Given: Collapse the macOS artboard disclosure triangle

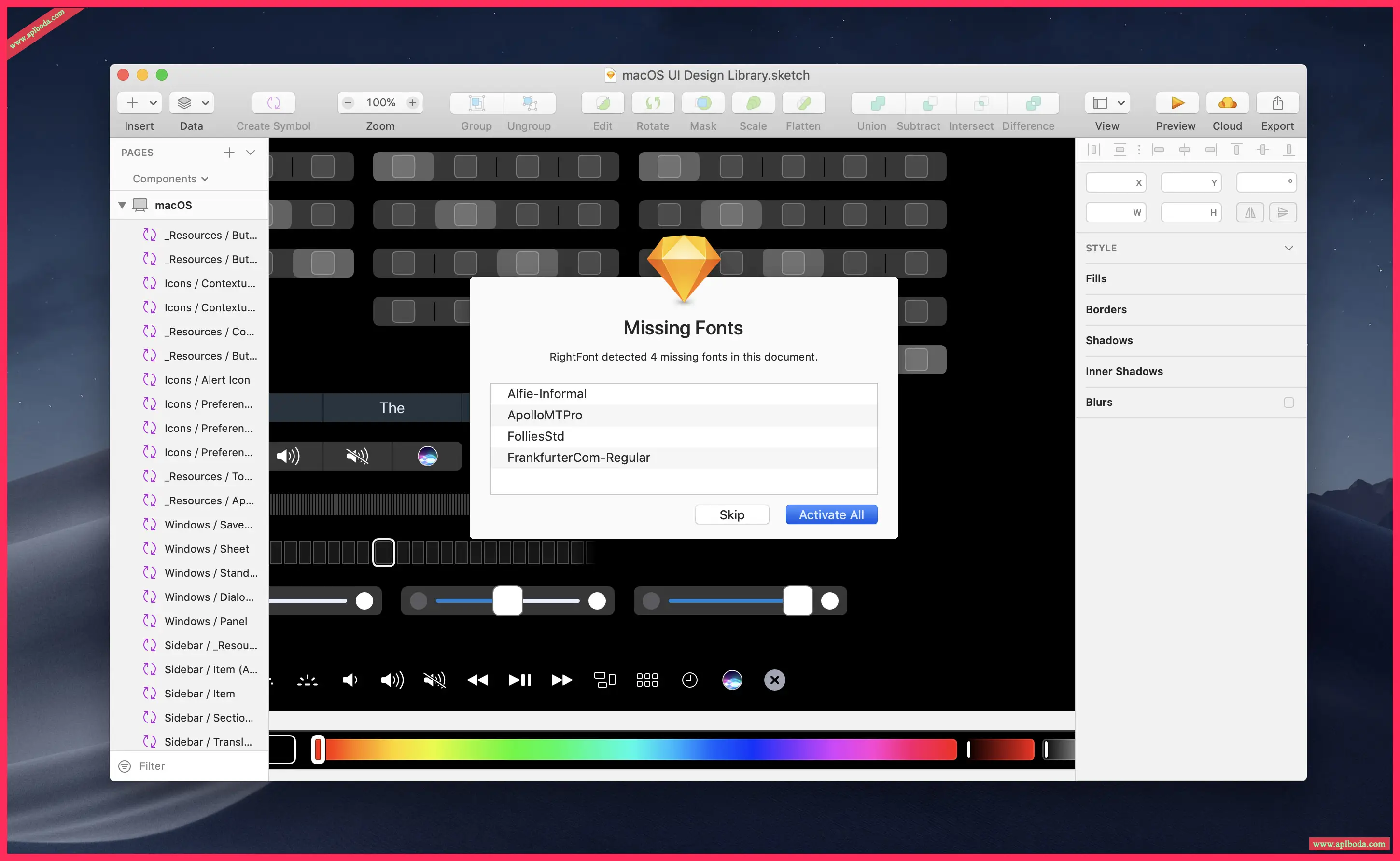Looking at the screenshot, I should [122, 205].
